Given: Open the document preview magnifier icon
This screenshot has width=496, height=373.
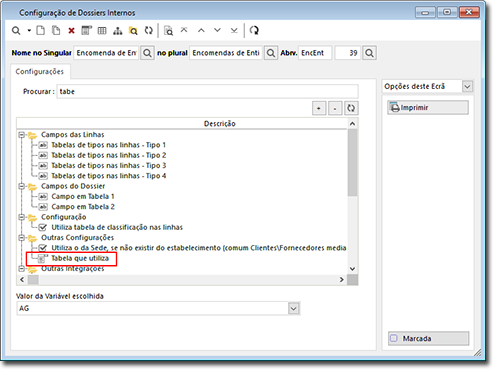Looking at the screenshot, I should pyautogui.click(x=169, y=31).
